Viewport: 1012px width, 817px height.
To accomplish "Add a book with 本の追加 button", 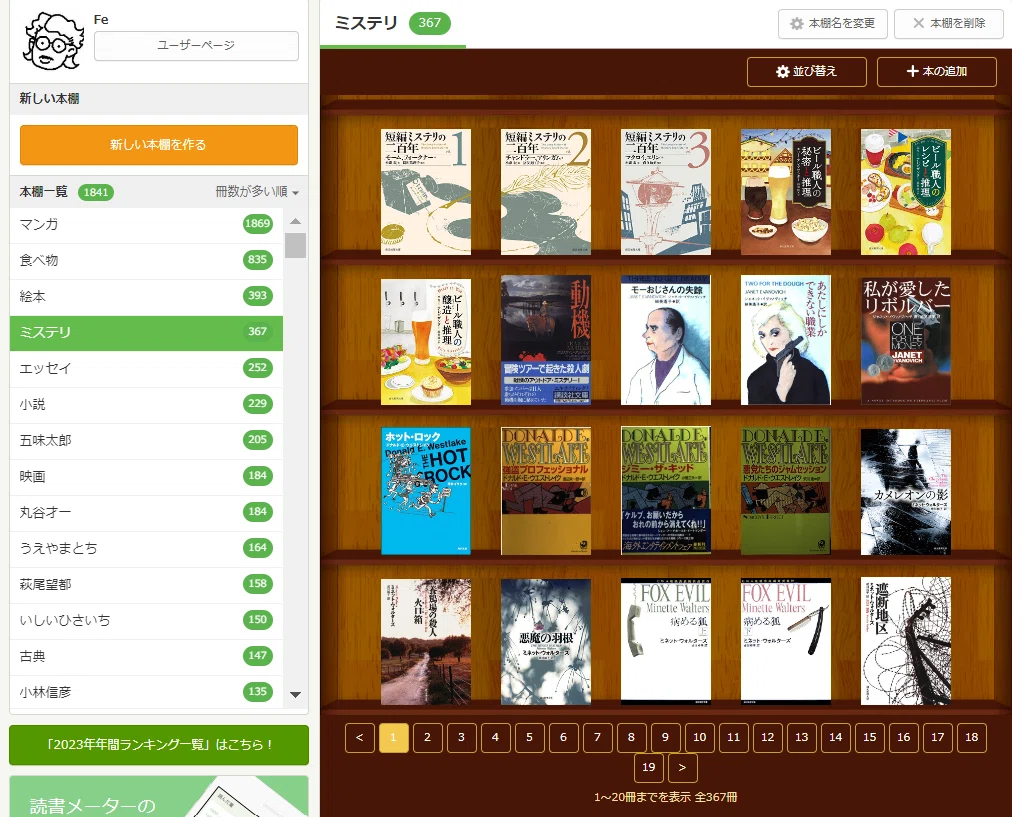I will tap(936, 72).
